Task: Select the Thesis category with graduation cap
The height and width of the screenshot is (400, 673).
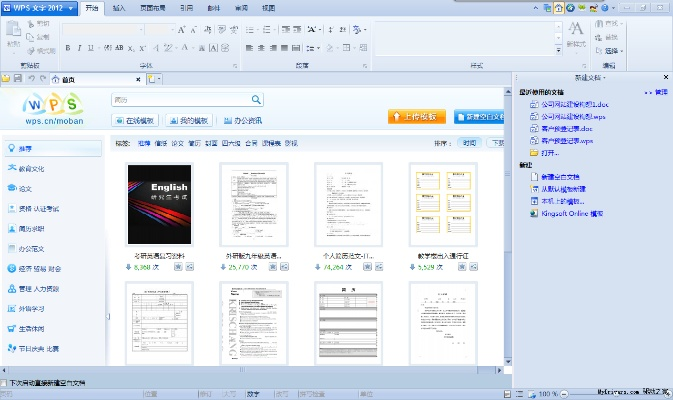Action: point(25,188)
